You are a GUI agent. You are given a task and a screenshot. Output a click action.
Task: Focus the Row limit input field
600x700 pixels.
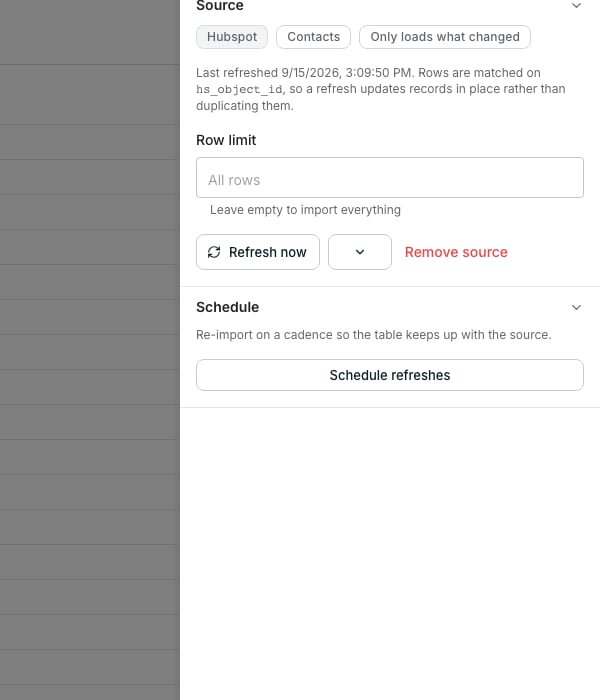point(390,178)
